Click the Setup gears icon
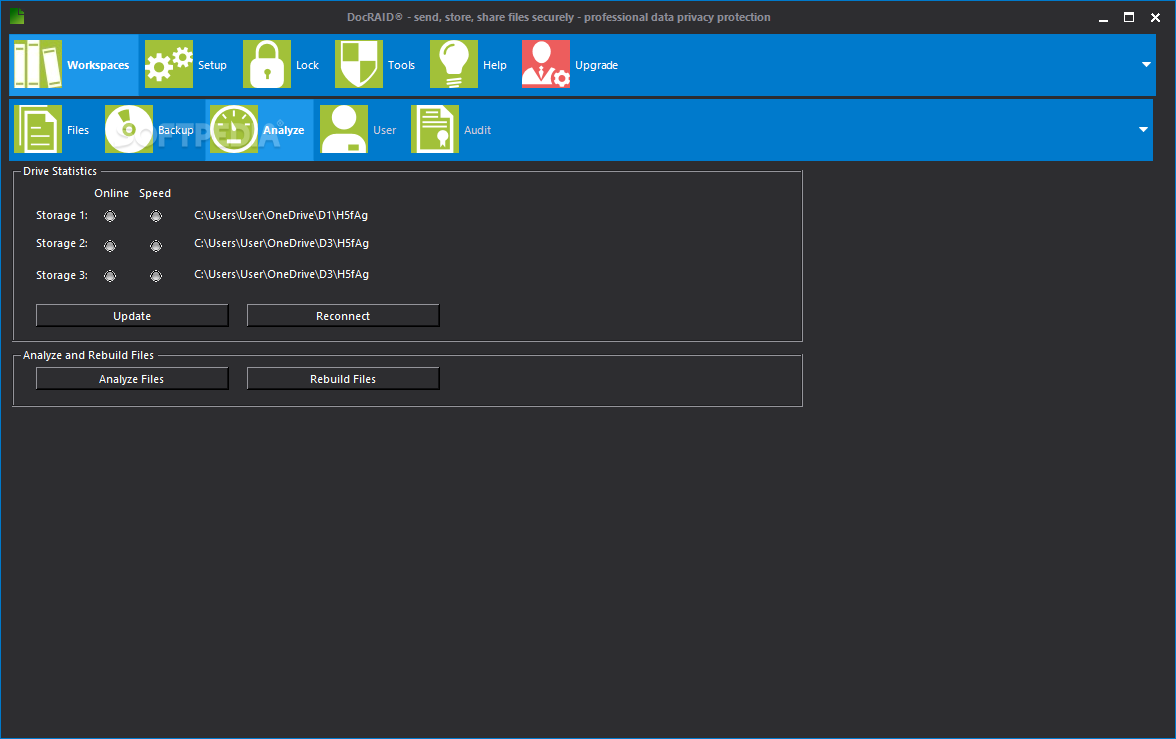Viewport: 1176px width, 739px height. point(169,65)
